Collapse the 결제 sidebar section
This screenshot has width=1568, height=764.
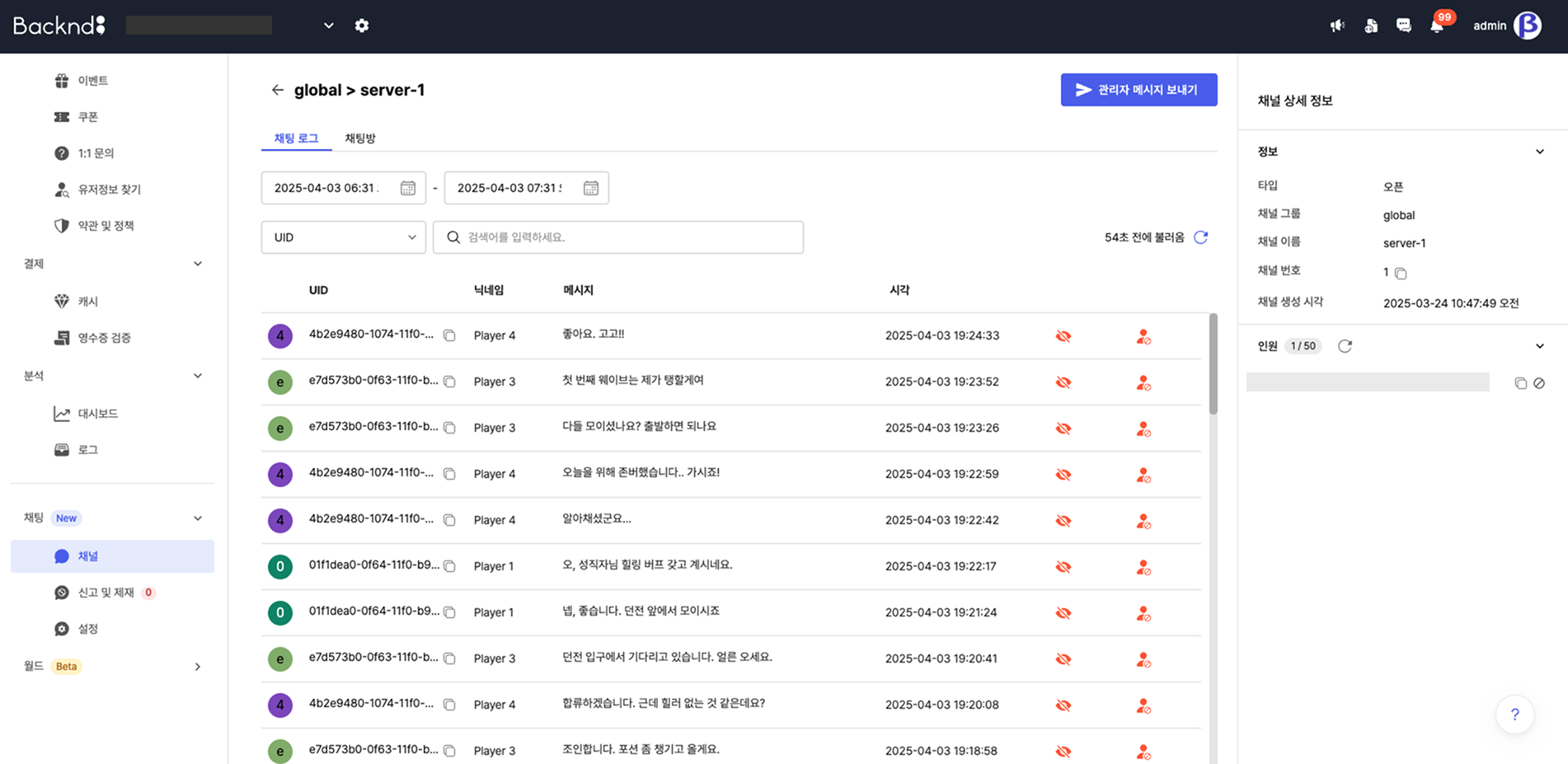198,264
